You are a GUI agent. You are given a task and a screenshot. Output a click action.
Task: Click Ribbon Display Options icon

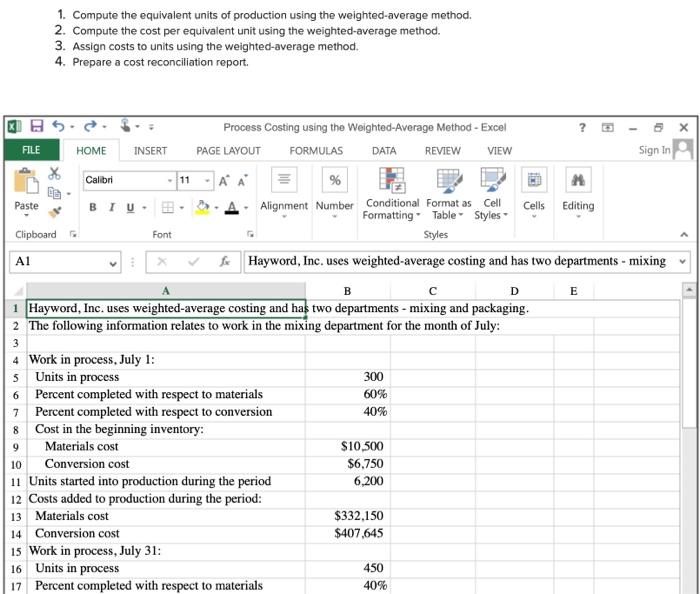click(608, 128)
